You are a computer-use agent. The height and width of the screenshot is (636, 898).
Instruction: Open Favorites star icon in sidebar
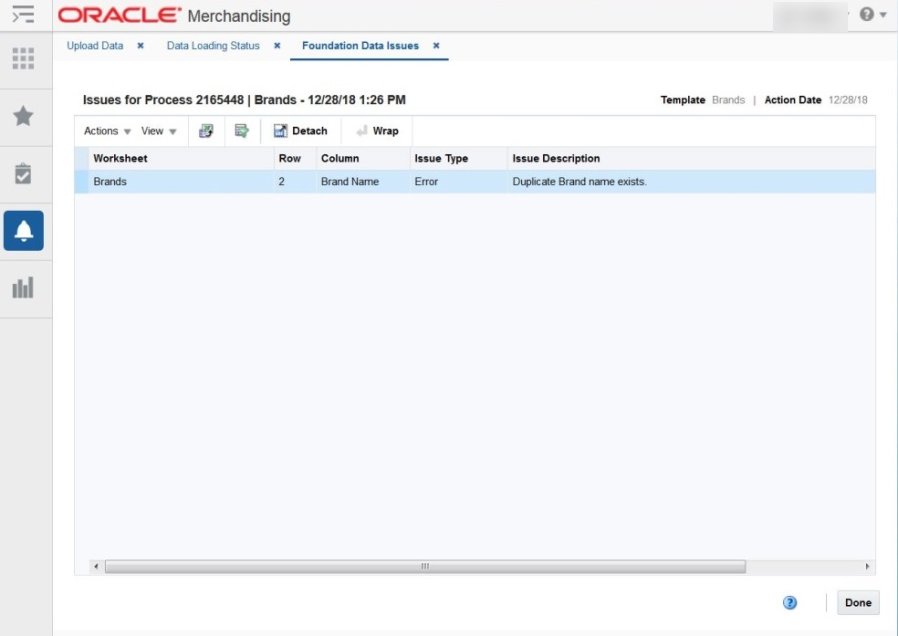pos(23,116)
